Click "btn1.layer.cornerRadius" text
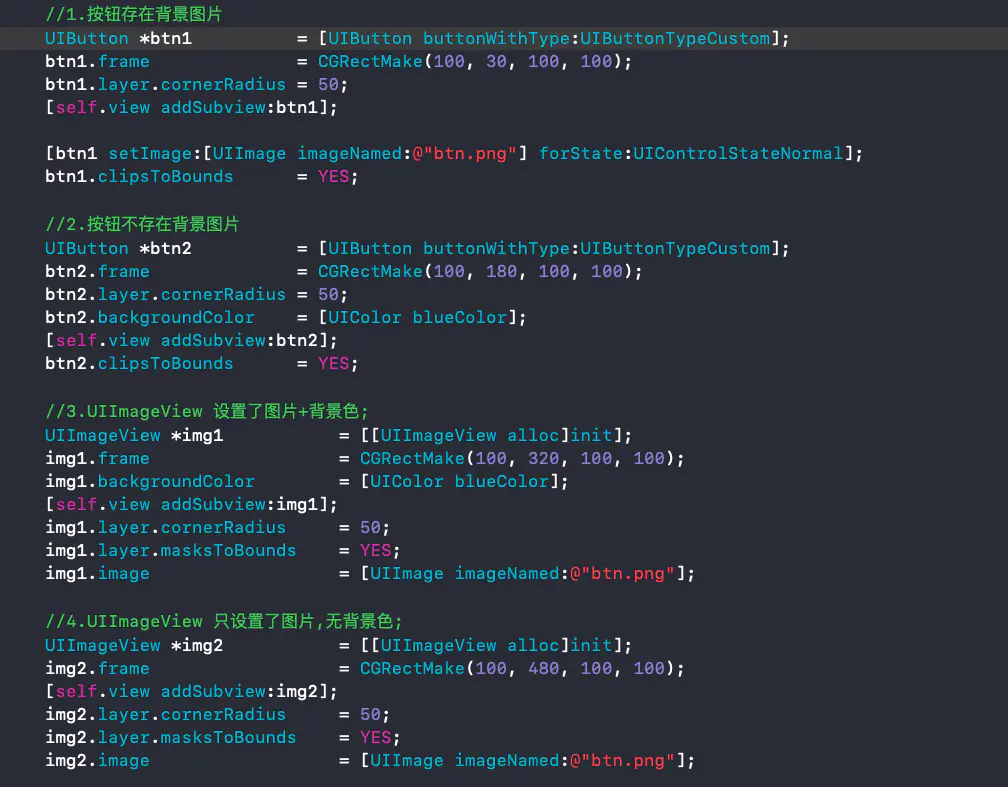This screenshot has height=787, width=1008. (165, 85)
